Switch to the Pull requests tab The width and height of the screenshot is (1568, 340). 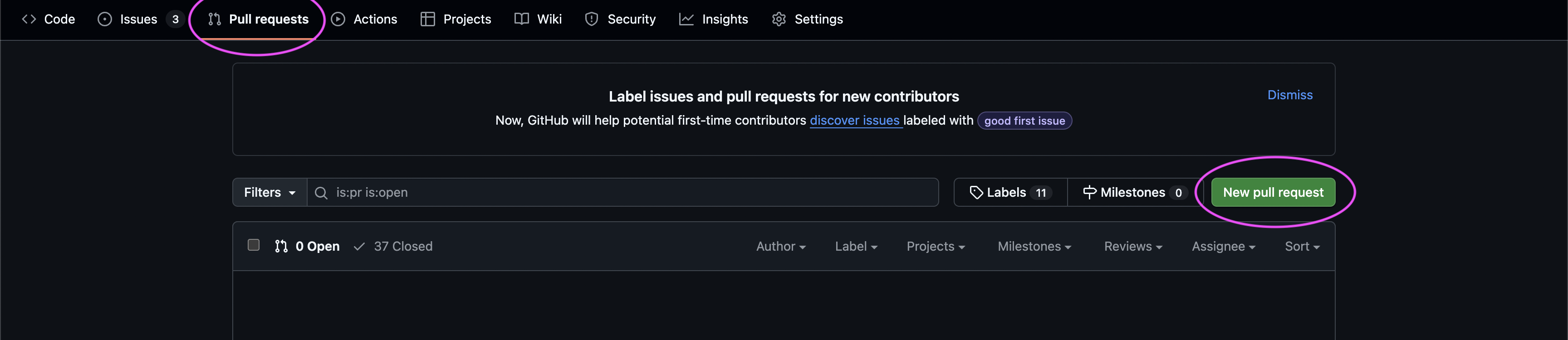point(258,19)
